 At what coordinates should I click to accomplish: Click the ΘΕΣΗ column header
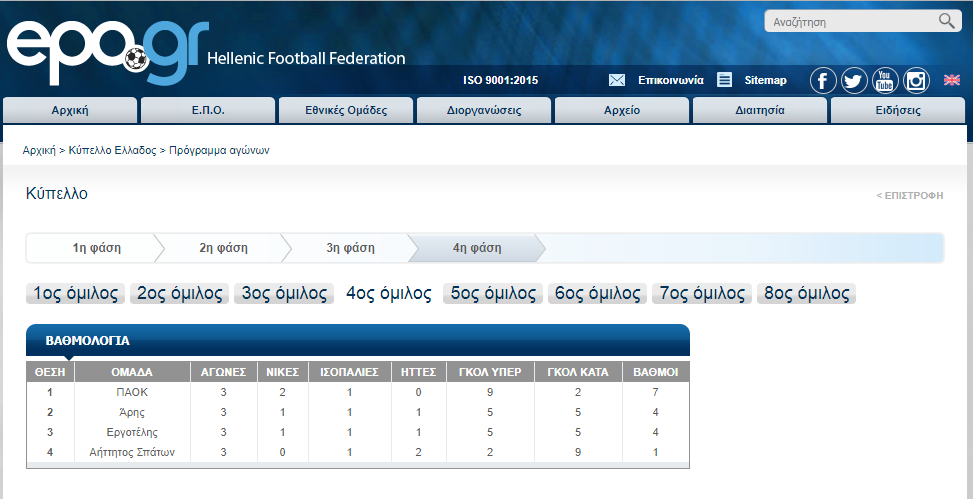tap(50, 372)
